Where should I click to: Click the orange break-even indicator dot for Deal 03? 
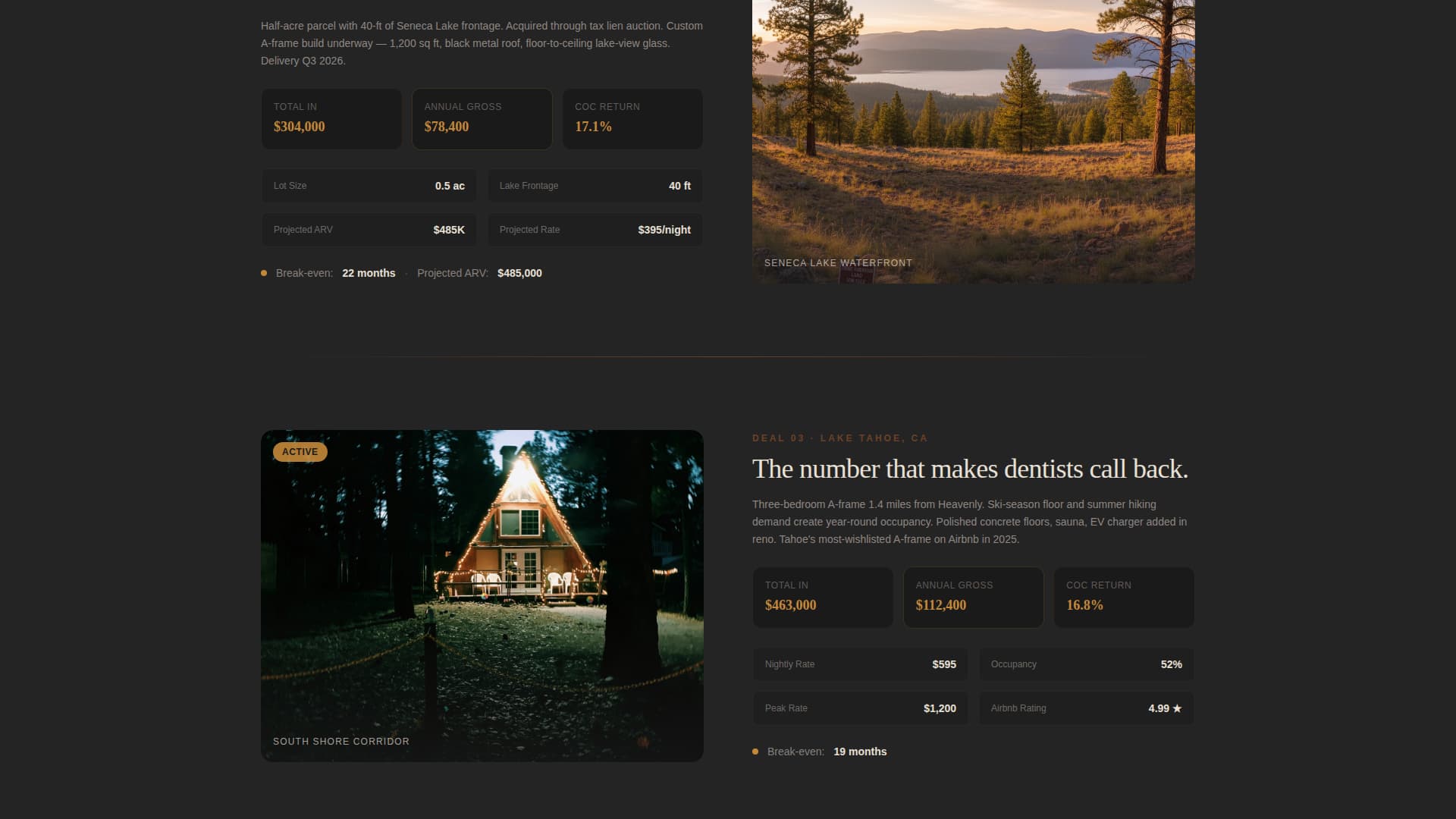755,751
